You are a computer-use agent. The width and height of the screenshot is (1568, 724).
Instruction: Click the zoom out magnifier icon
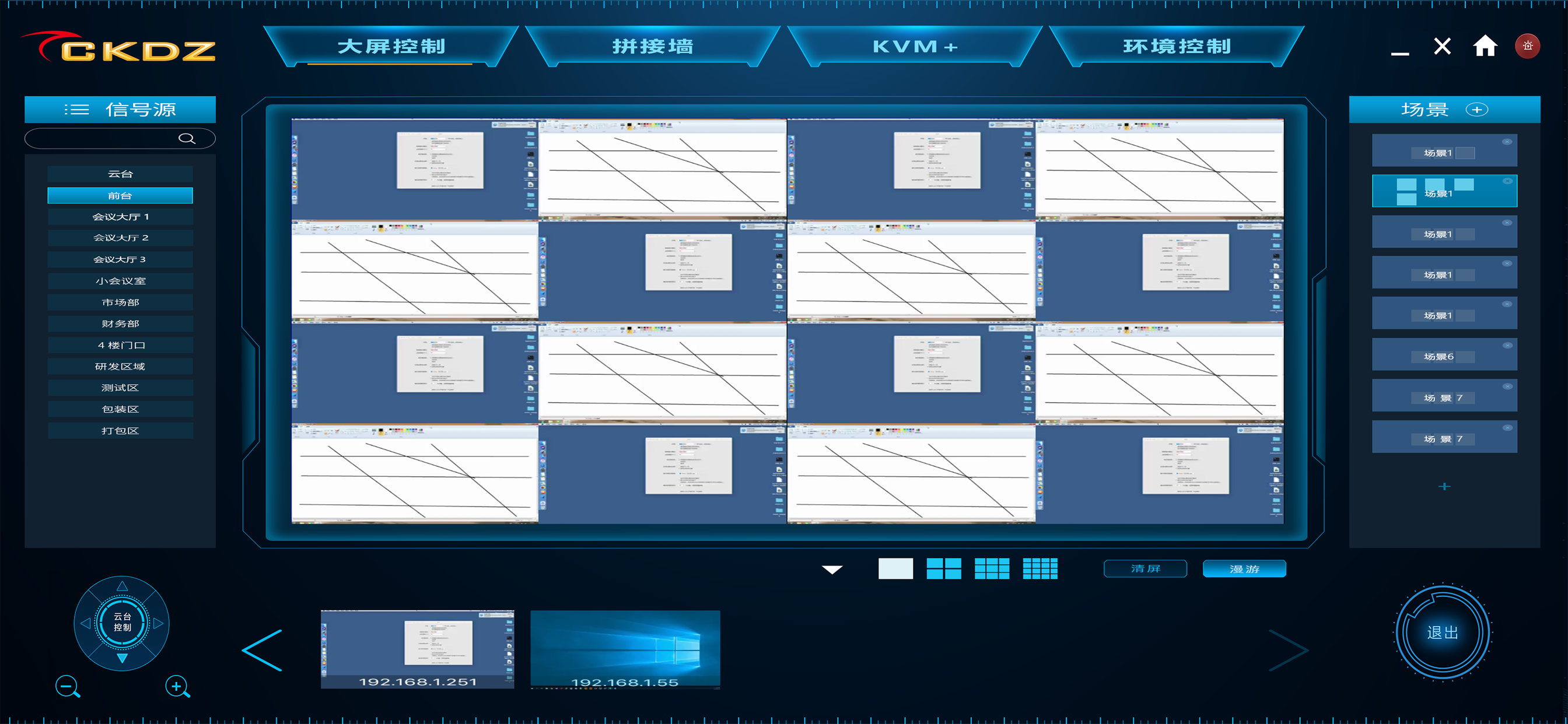tap(67, 687)
